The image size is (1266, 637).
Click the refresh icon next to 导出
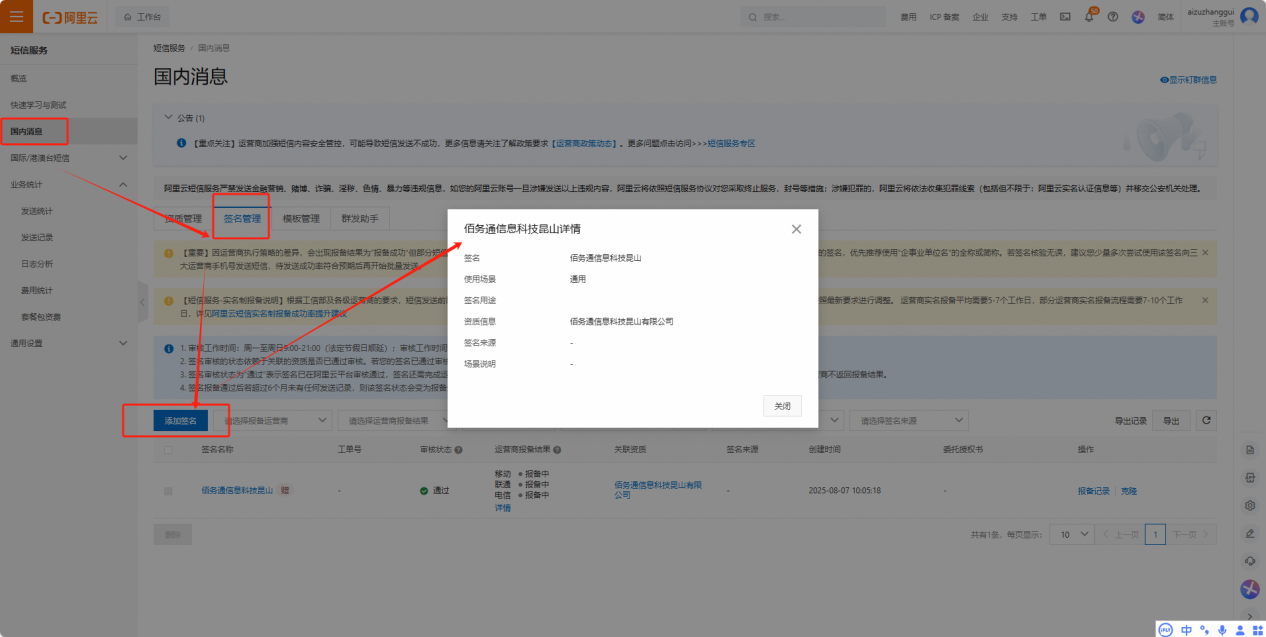1207,421
